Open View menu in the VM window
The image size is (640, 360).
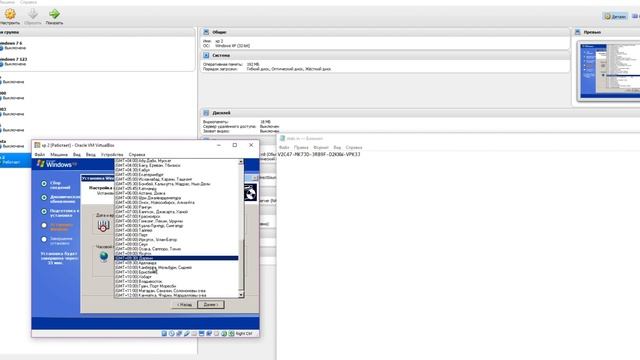(x=77, y=155)
